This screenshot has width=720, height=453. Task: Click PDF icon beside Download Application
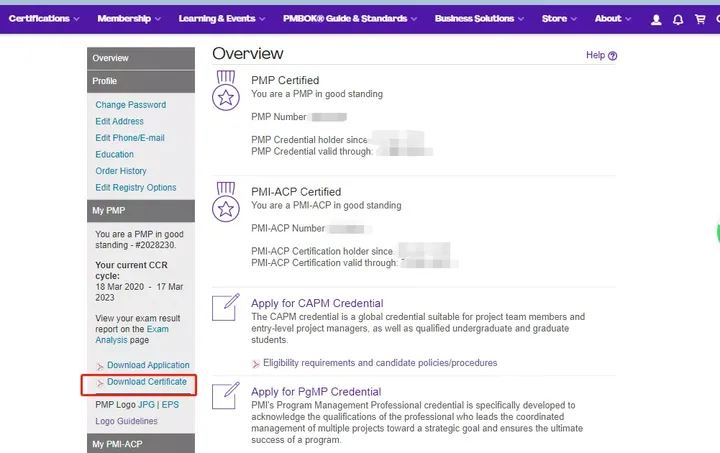tap(100, 366)
